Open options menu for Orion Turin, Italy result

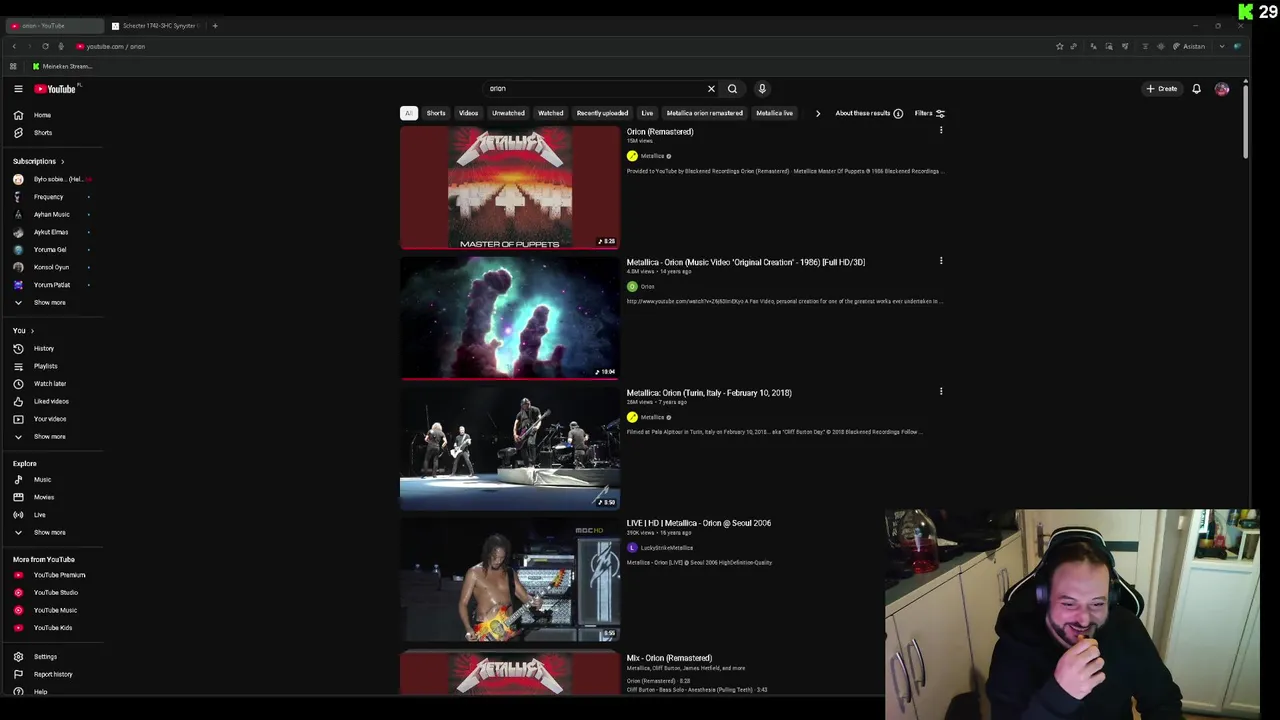[x=941, y=392]
